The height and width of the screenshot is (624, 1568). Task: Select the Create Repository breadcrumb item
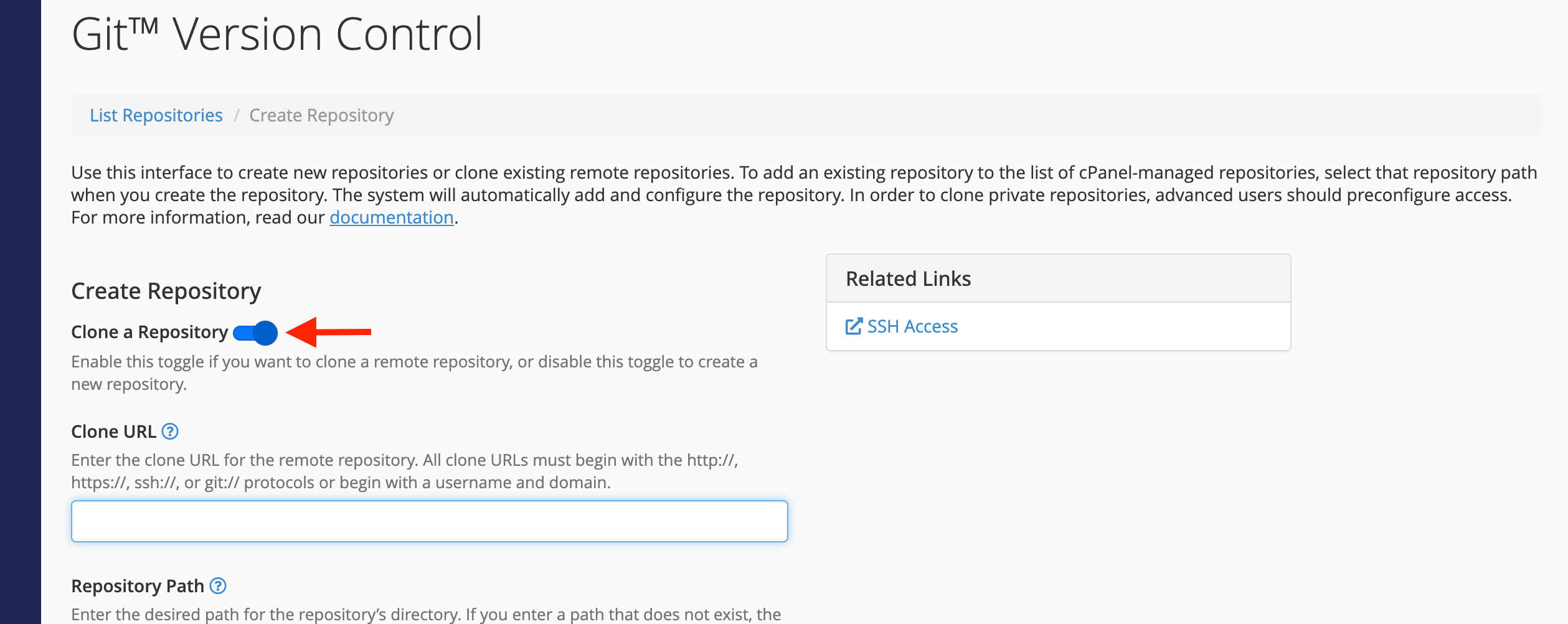coord(321,115)
